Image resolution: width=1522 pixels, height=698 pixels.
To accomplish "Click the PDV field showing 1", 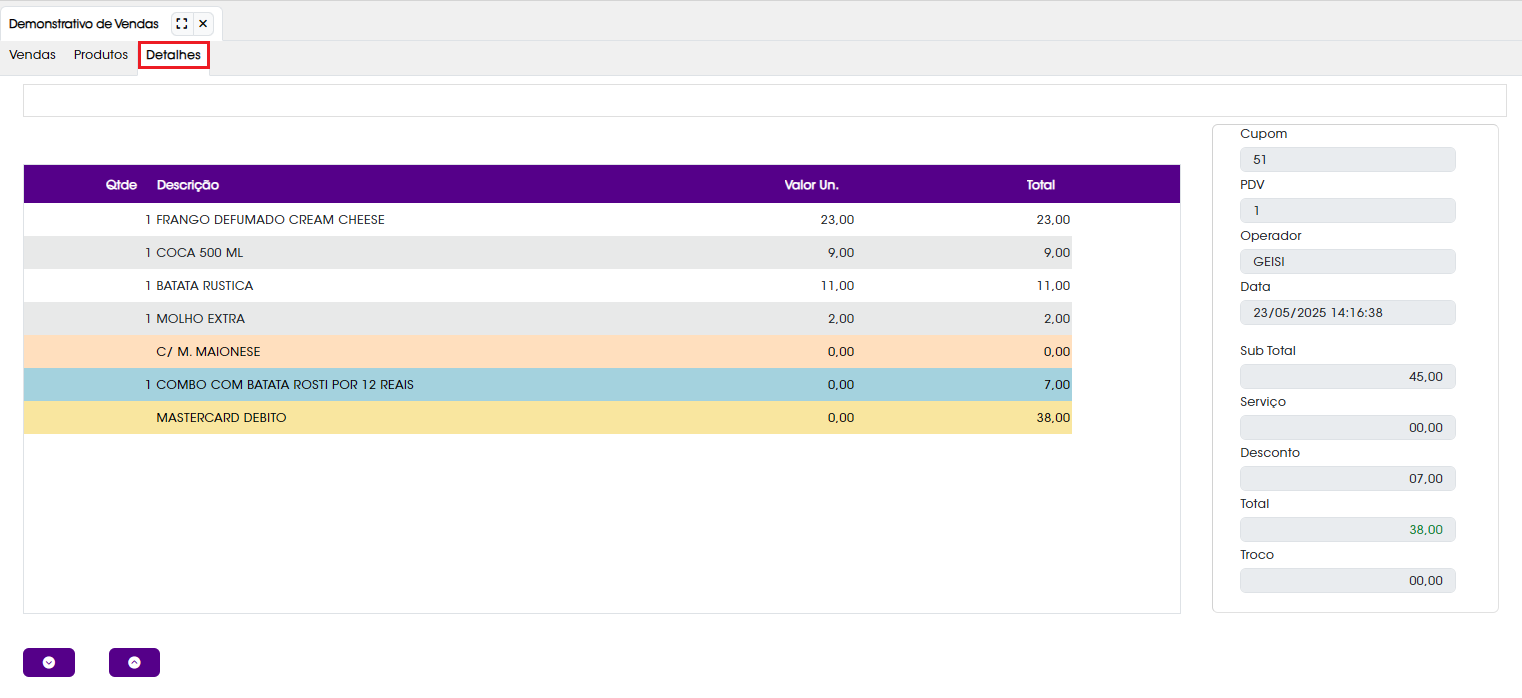I will [x=1347, y=210].
